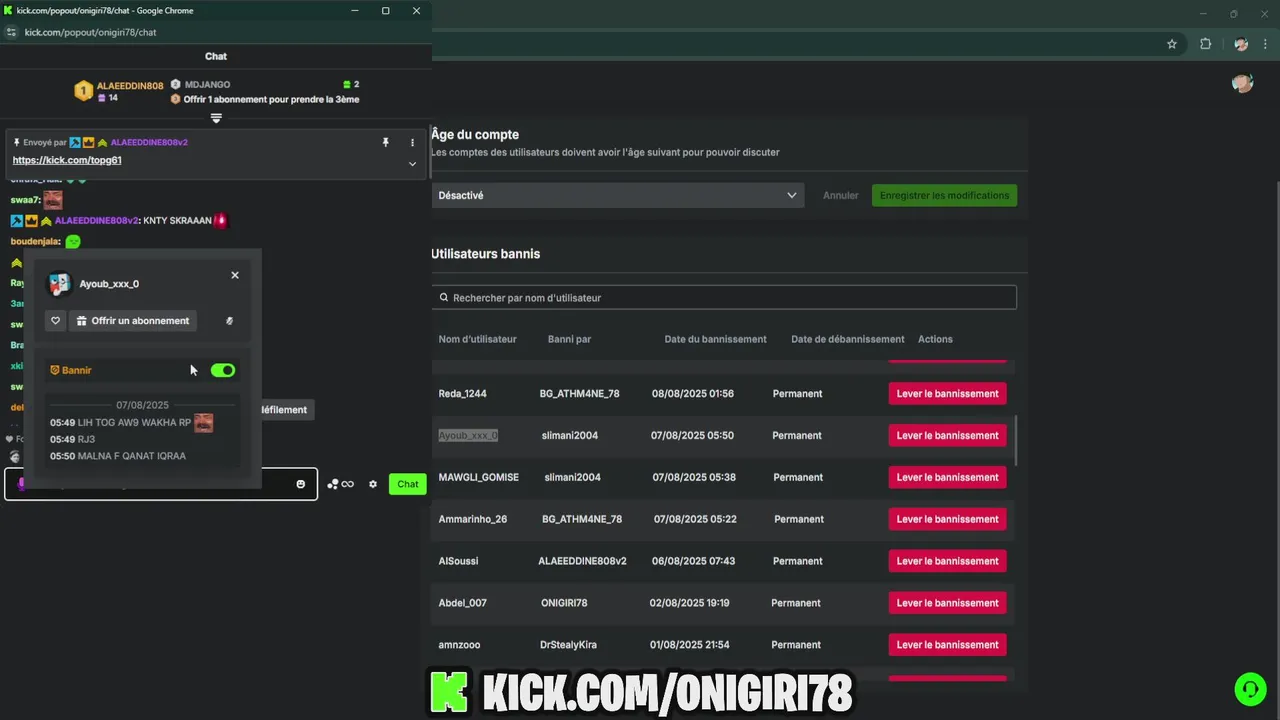Toggle the Bannir switch off

[223, 370]
